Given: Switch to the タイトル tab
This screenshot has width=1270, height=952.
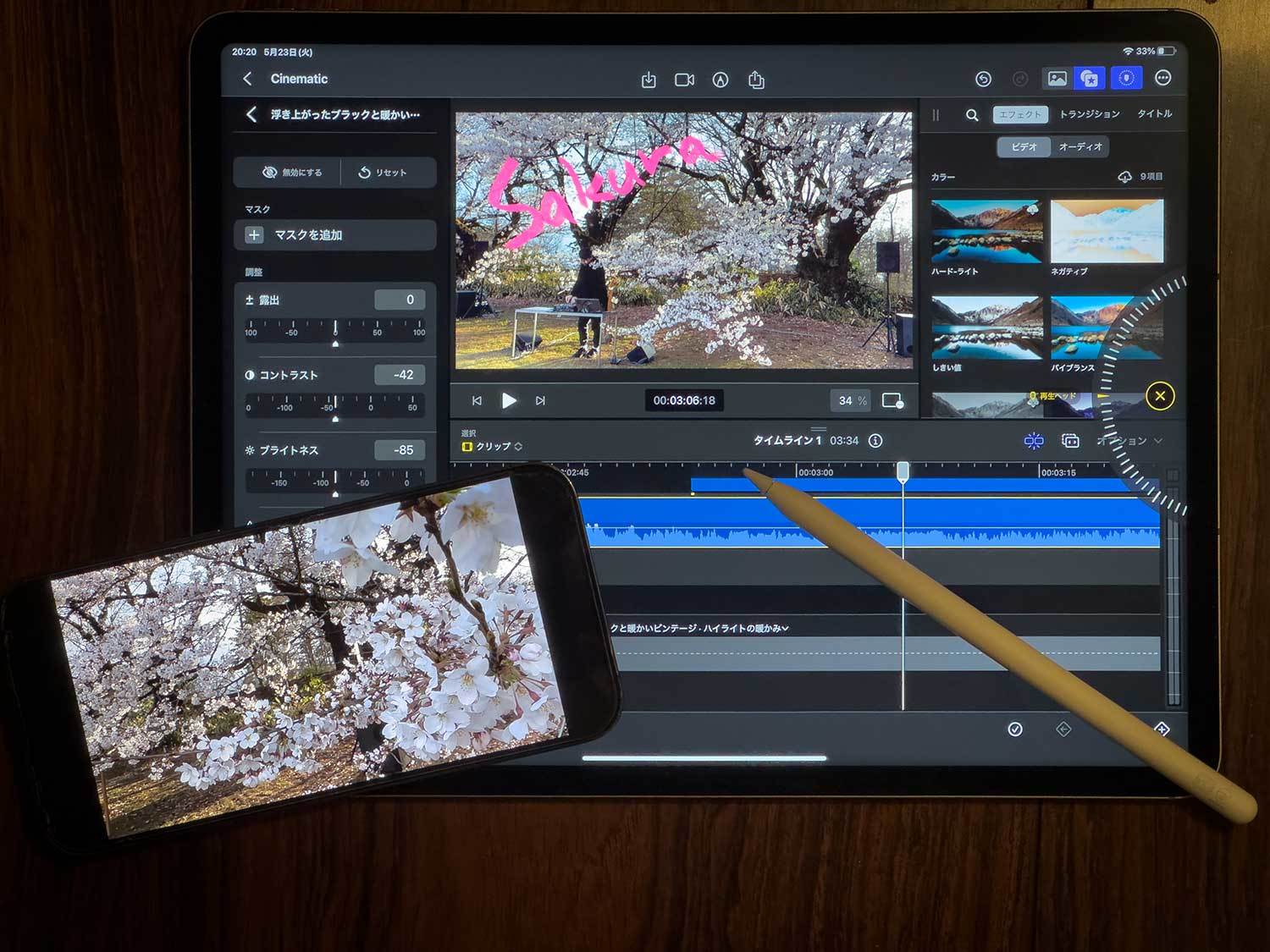Looking at the screenshot, I should point(1155,114).
